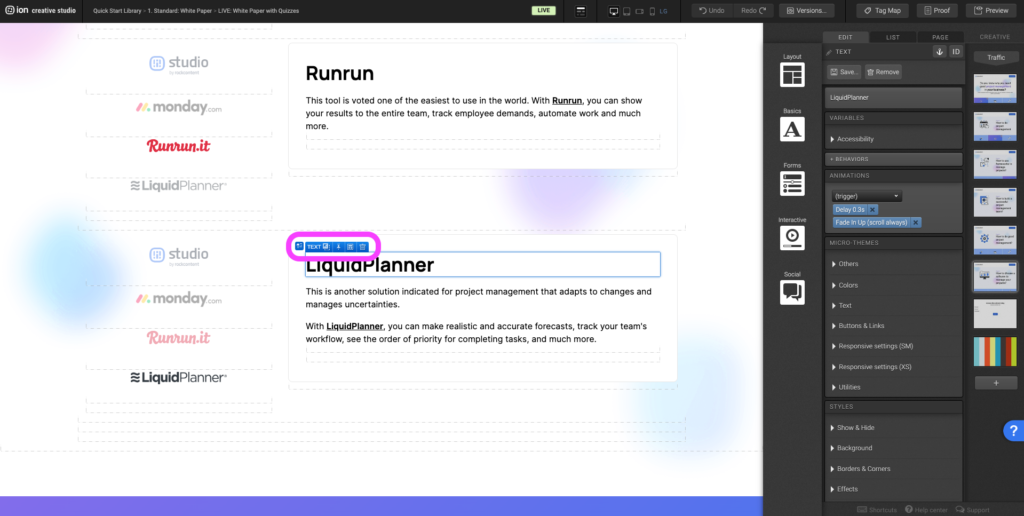Open the blue help question bubble

click(x=1011, y=430)
